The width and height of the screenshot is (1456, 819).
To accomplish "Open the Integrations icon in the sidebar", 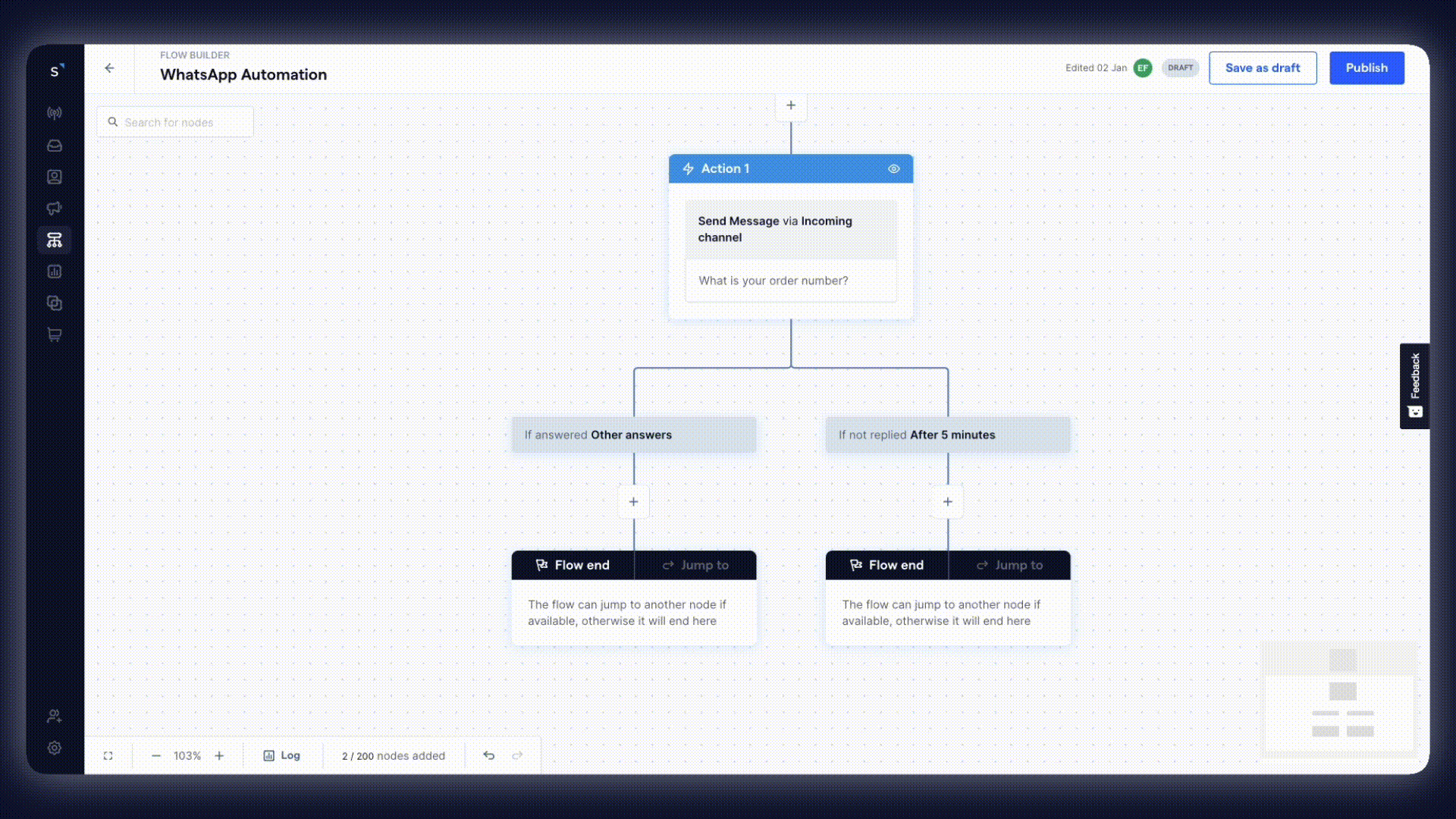I will [x=54, y=303].
